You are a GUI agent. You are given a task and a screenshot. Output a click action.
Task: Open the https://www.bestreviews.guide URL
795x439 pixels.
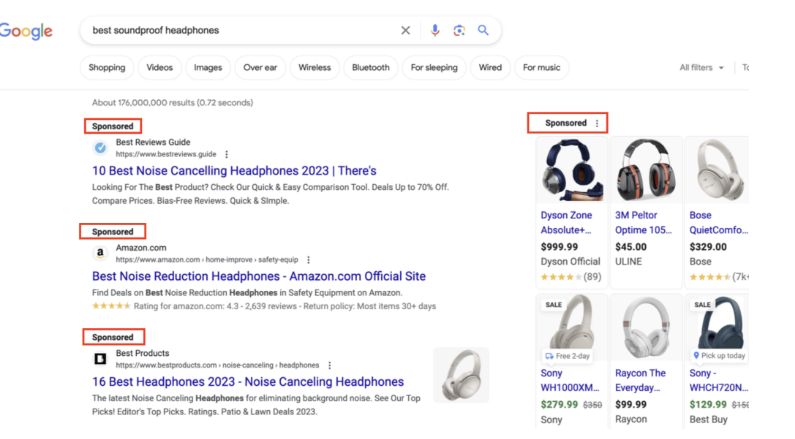point(166,154)
